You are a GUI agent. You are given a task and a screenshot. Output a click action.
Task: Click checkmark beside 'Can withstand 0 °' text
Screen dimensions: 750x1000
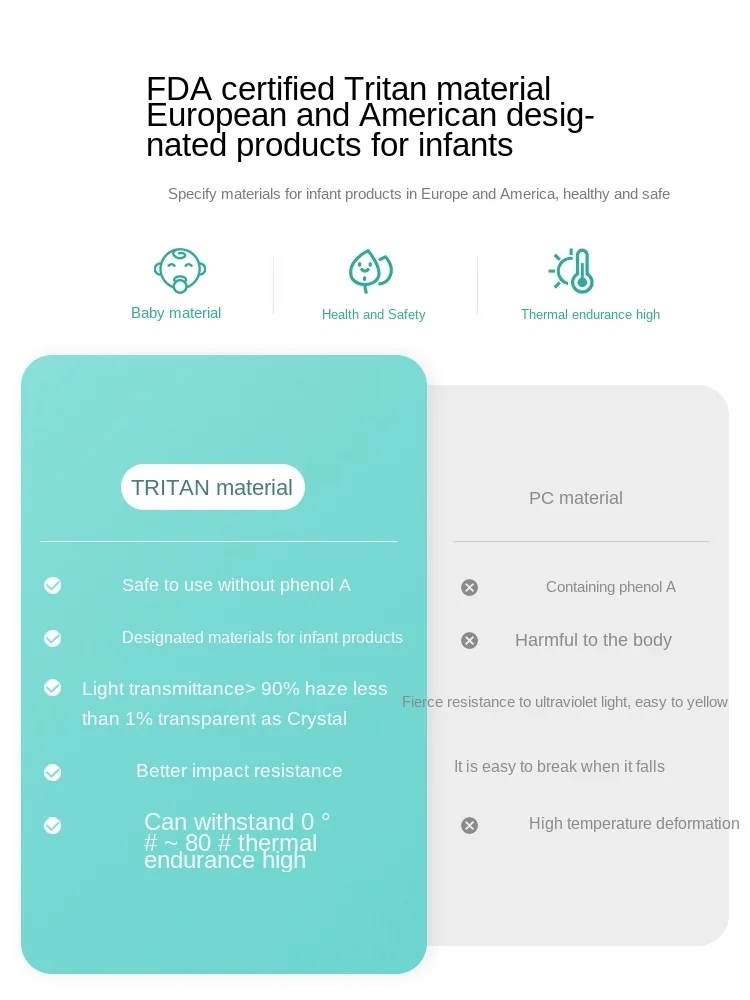coord(53,826)
